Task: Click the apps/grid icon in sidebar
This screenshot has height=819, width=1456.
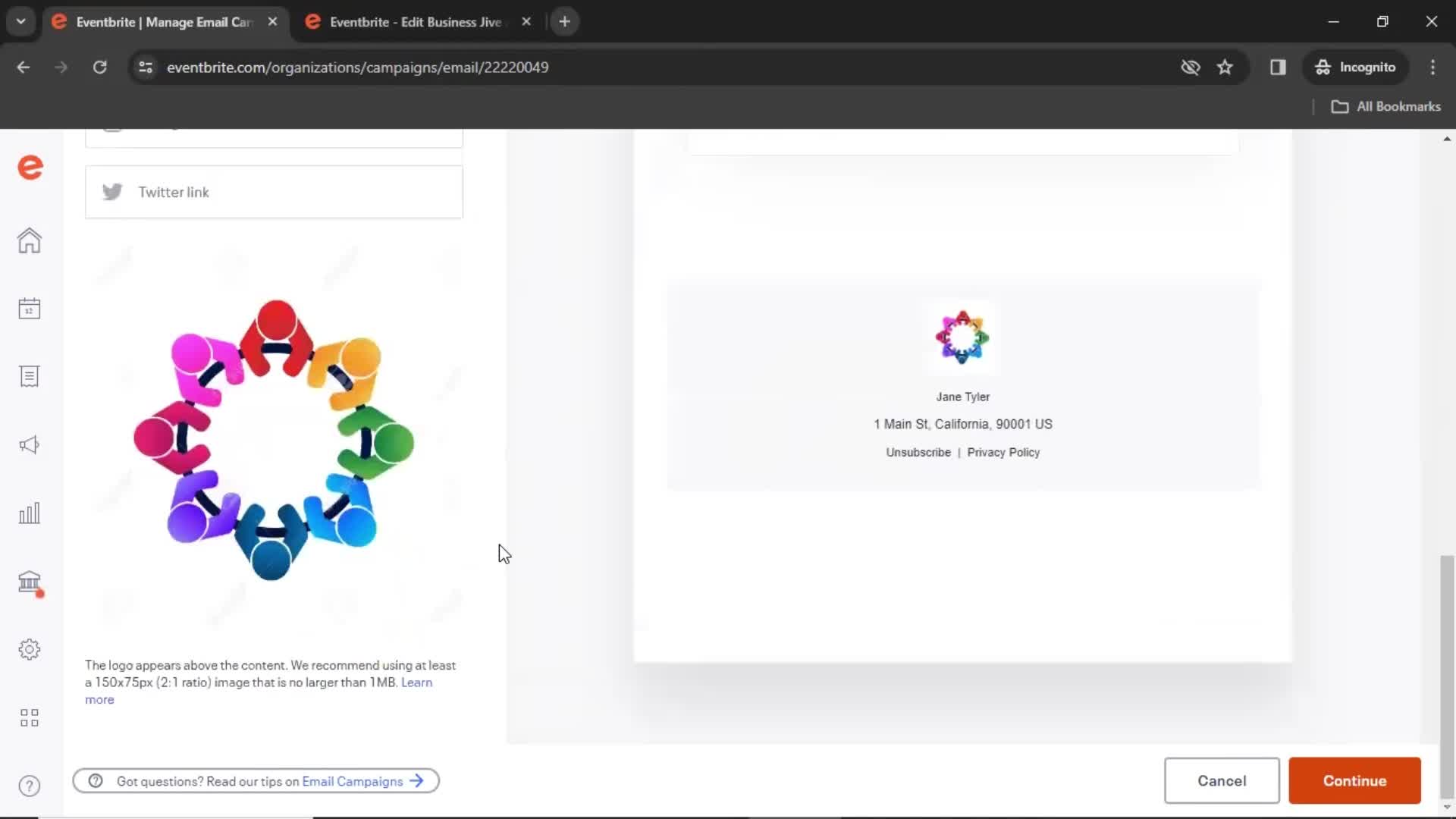Action: click(x=29, y=718)
